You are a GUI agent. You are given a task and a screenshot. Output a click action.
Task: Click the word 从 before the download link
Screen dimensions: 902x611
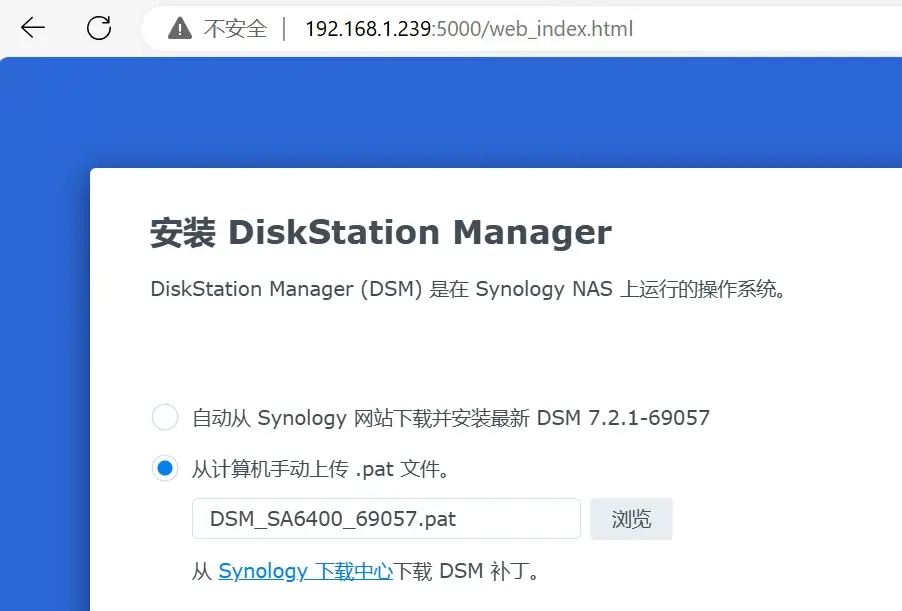point(202,571)
